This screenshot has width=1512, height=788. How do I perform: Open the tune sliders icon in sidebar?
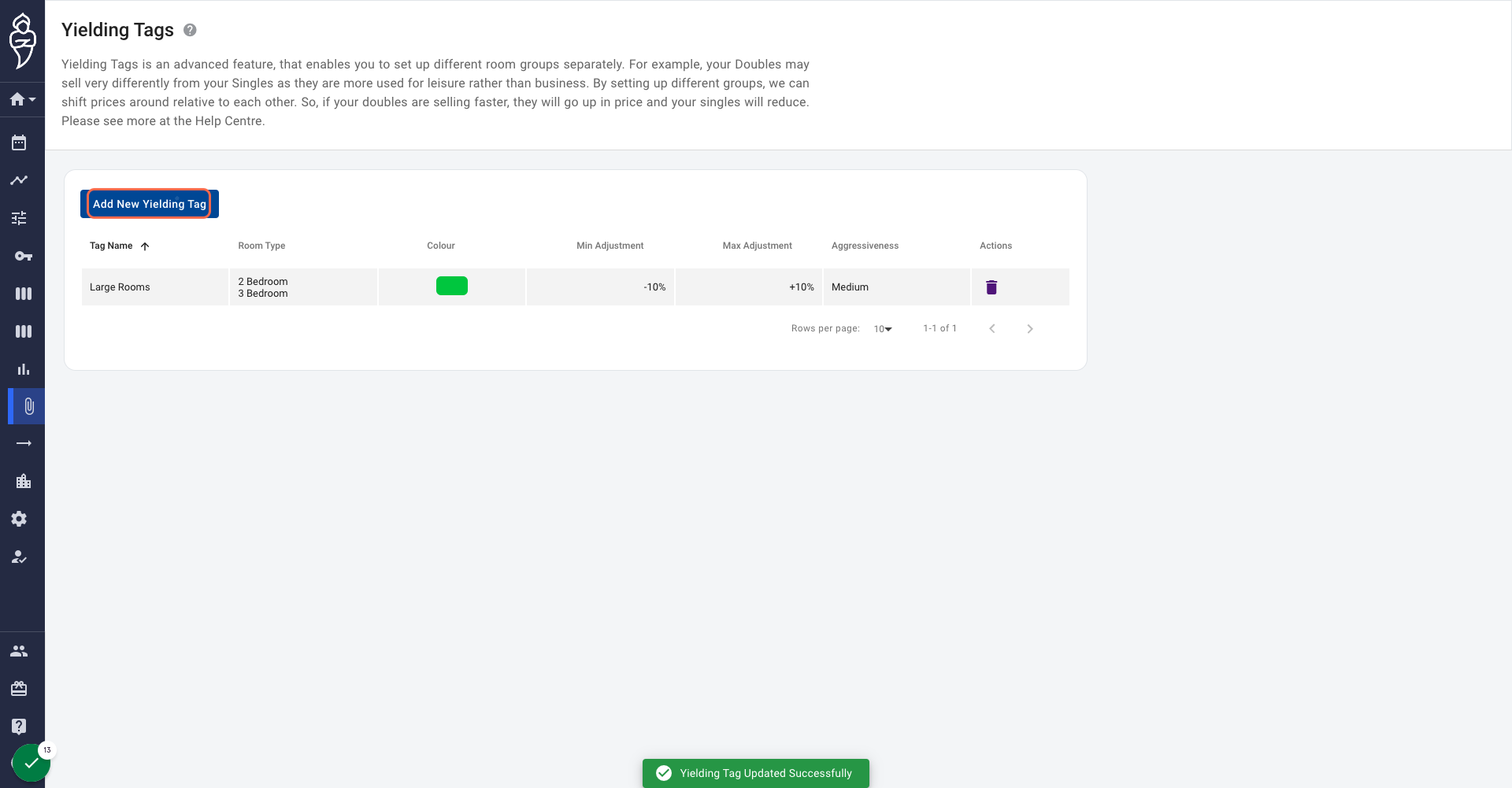[20, 218]
